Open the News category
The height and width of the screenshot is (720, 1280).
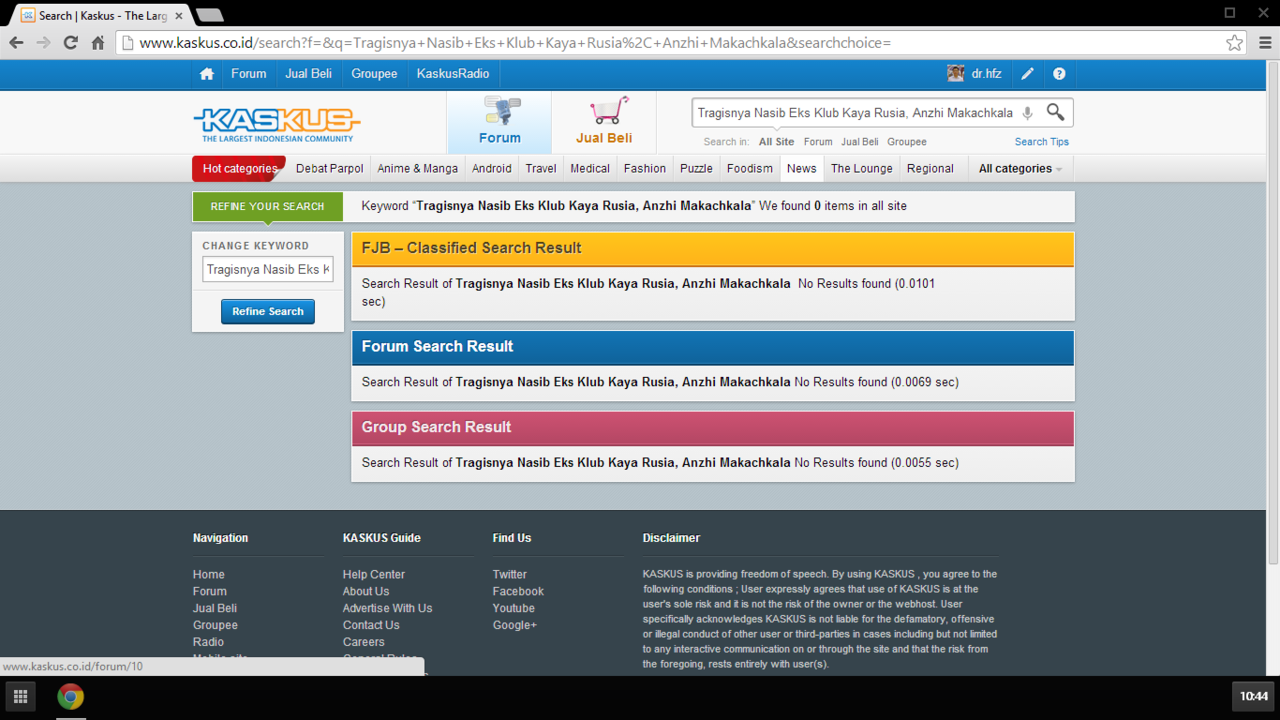pos(801,169)
